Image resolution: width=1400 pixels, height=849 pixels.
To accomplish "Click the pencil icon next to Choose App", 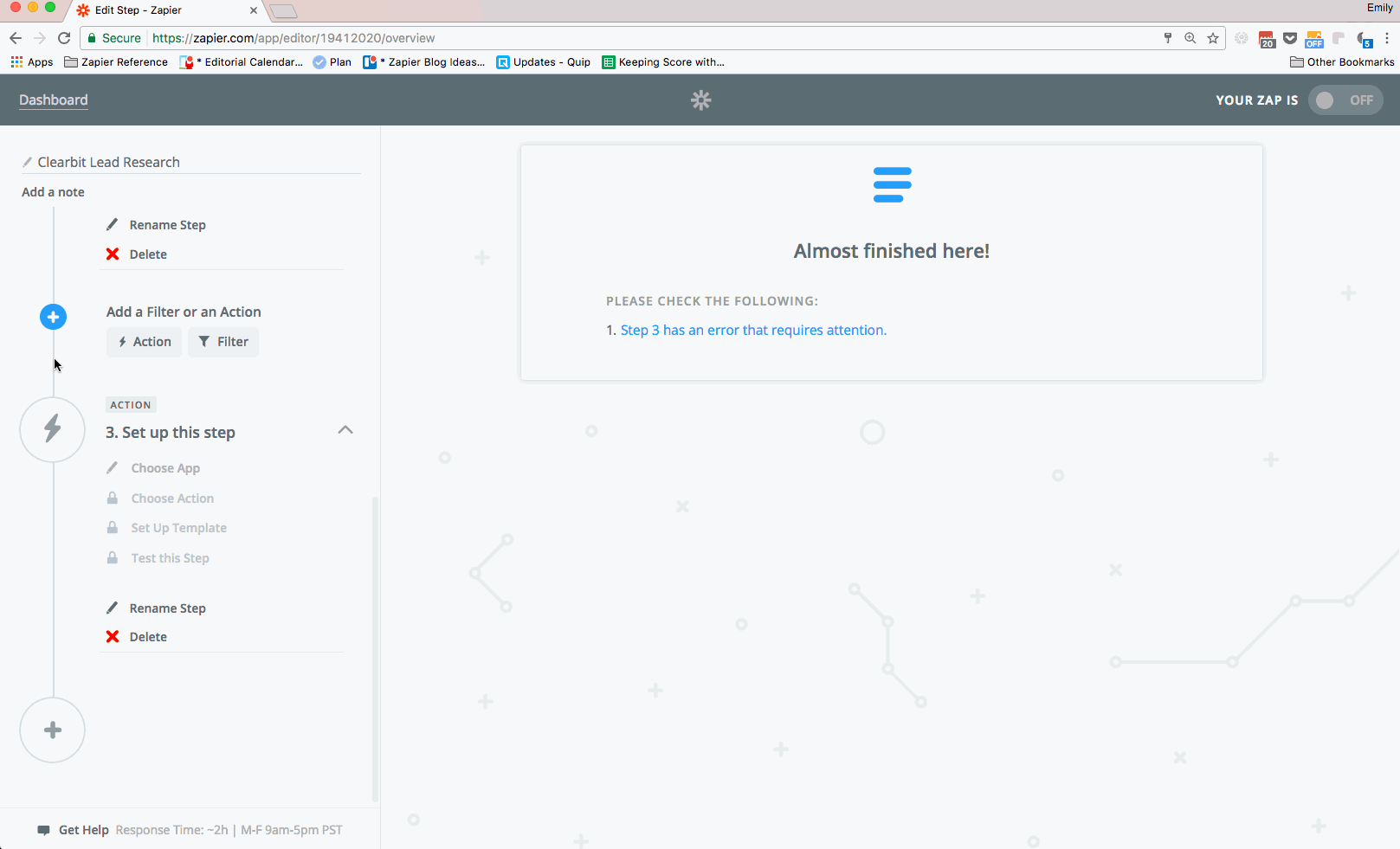I will pos(113,468).
